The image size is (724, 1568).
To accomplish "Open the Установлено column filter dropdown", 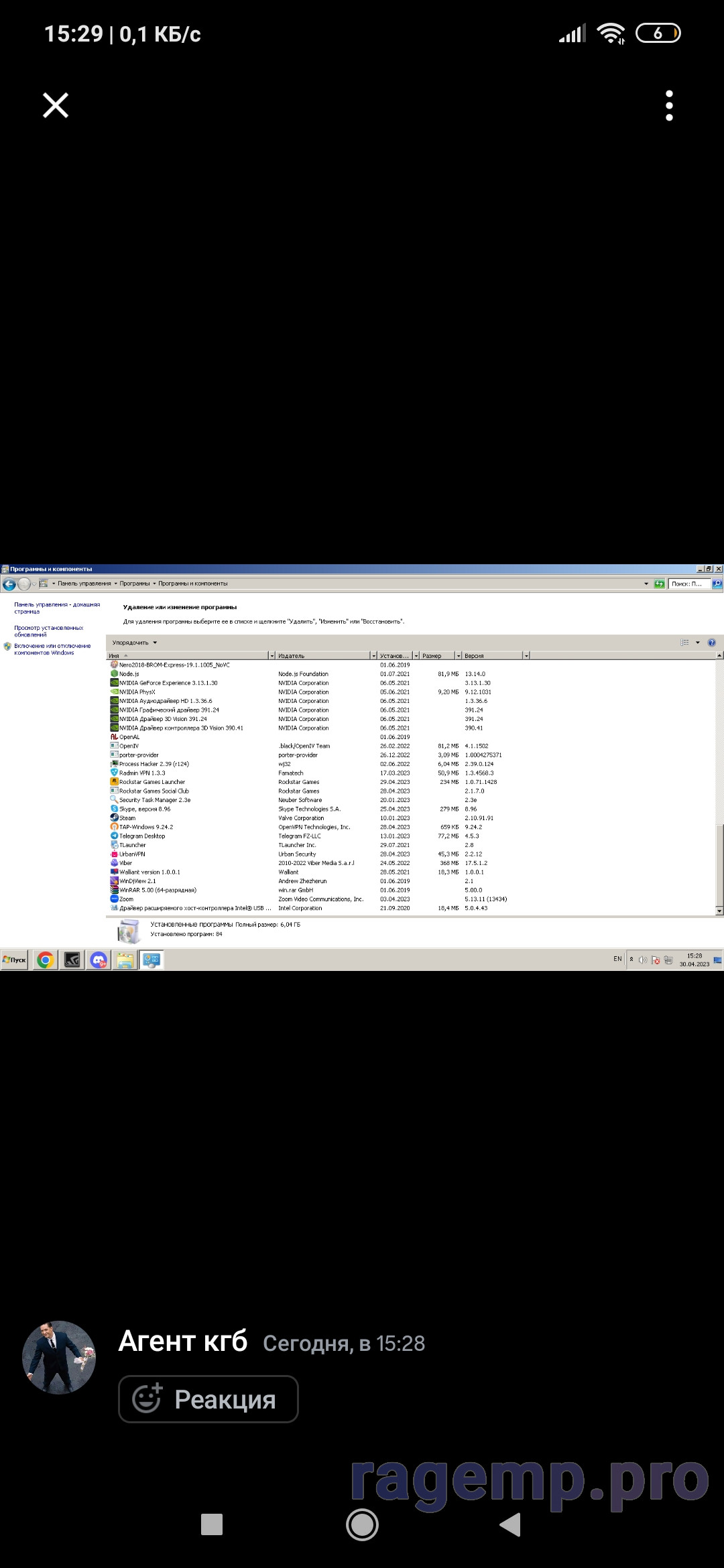I will click(x=416, y=655).
